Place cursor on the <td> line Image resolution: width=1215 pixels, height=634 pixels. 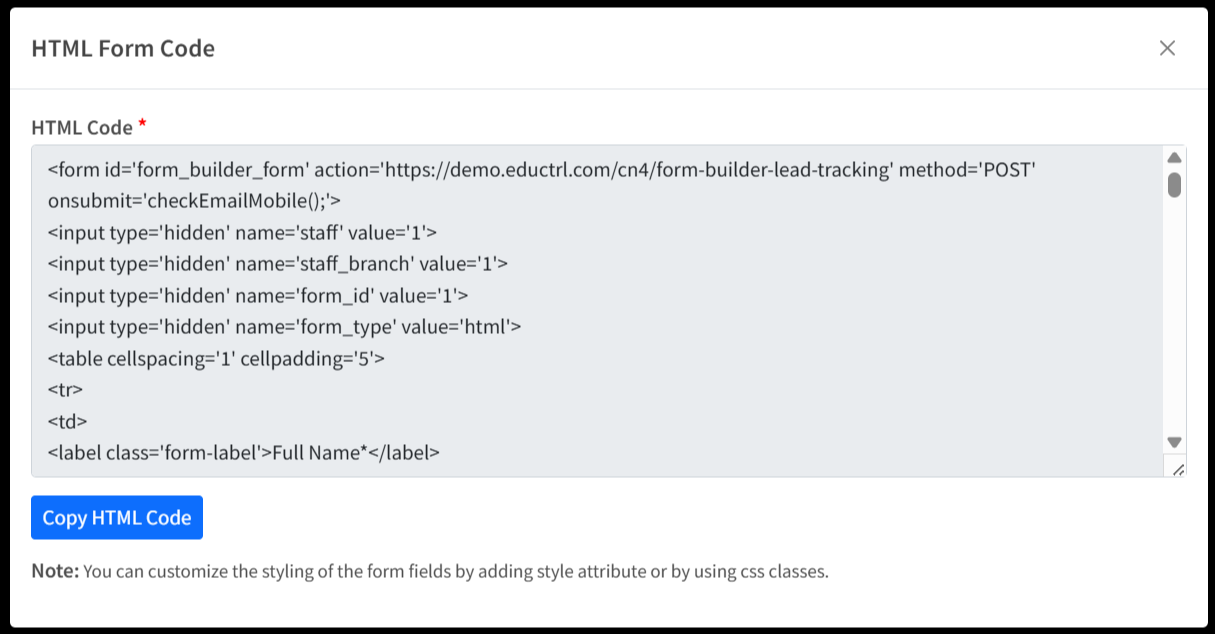68,421
